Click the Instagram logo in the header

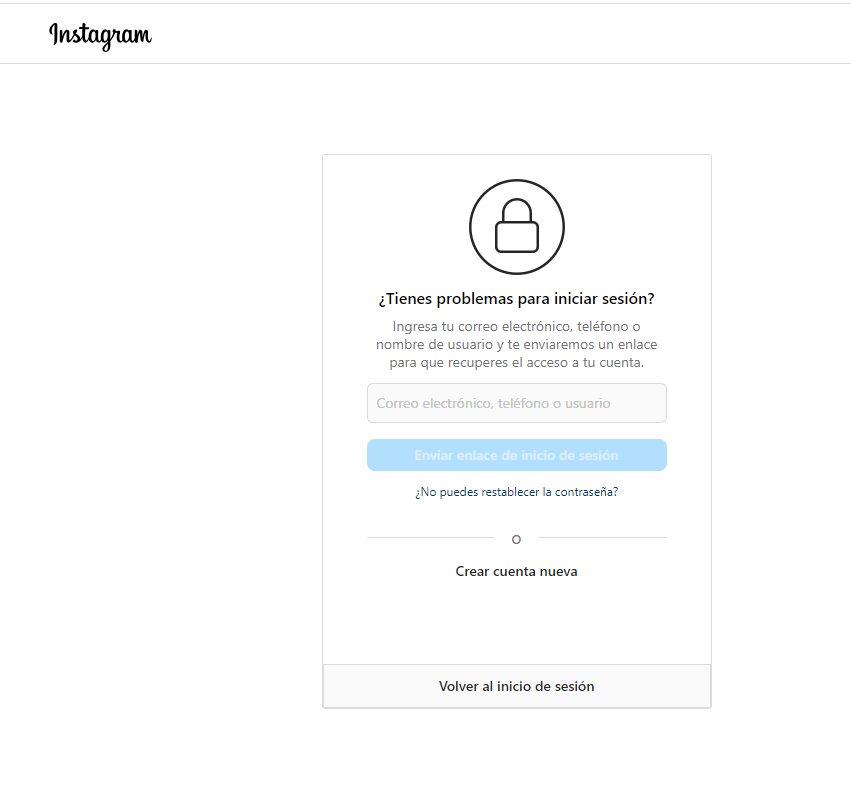coord(100,36)
